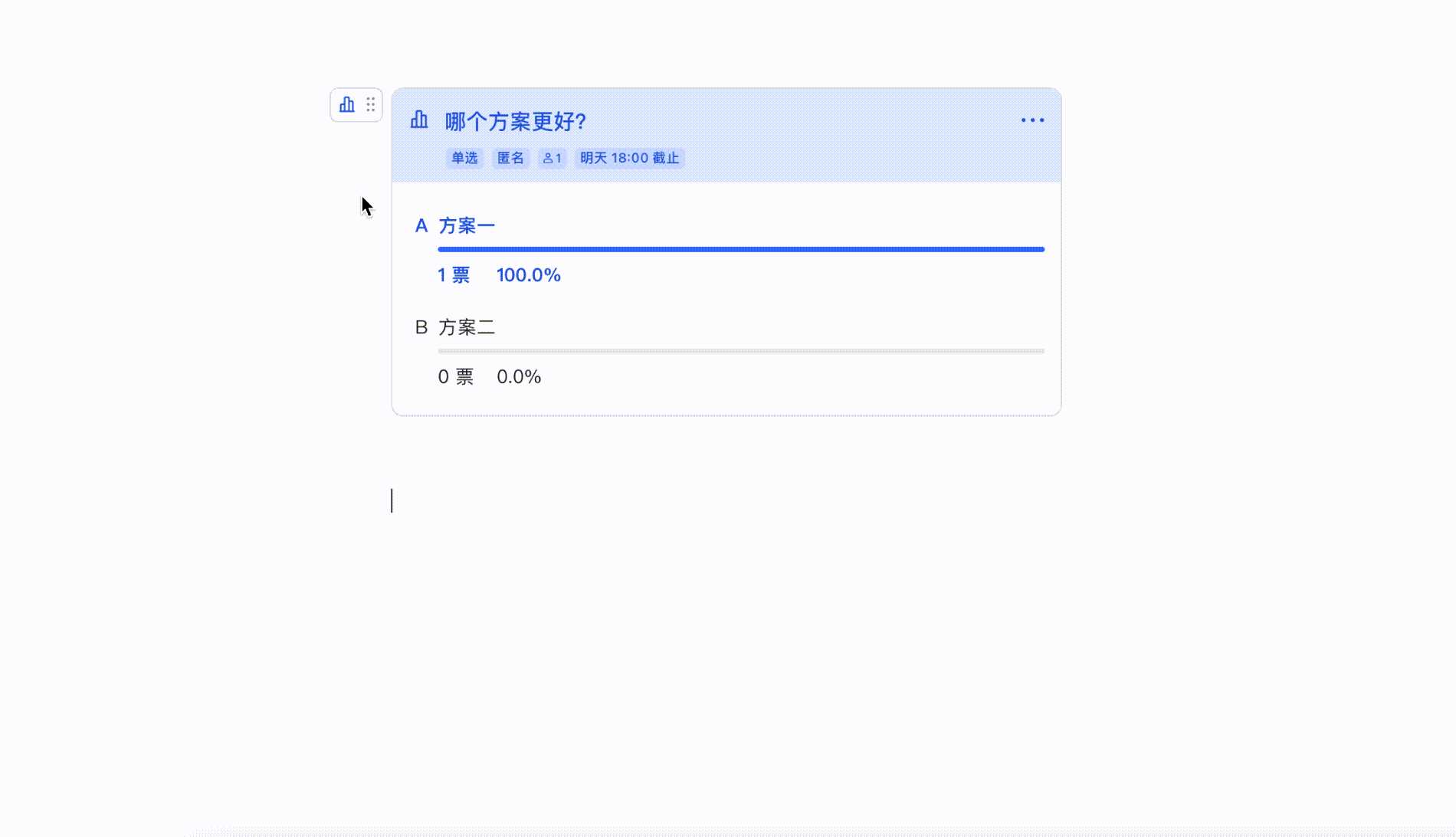
Task: Click the empty progress bar for 方案二
Action: pos(741,351)
